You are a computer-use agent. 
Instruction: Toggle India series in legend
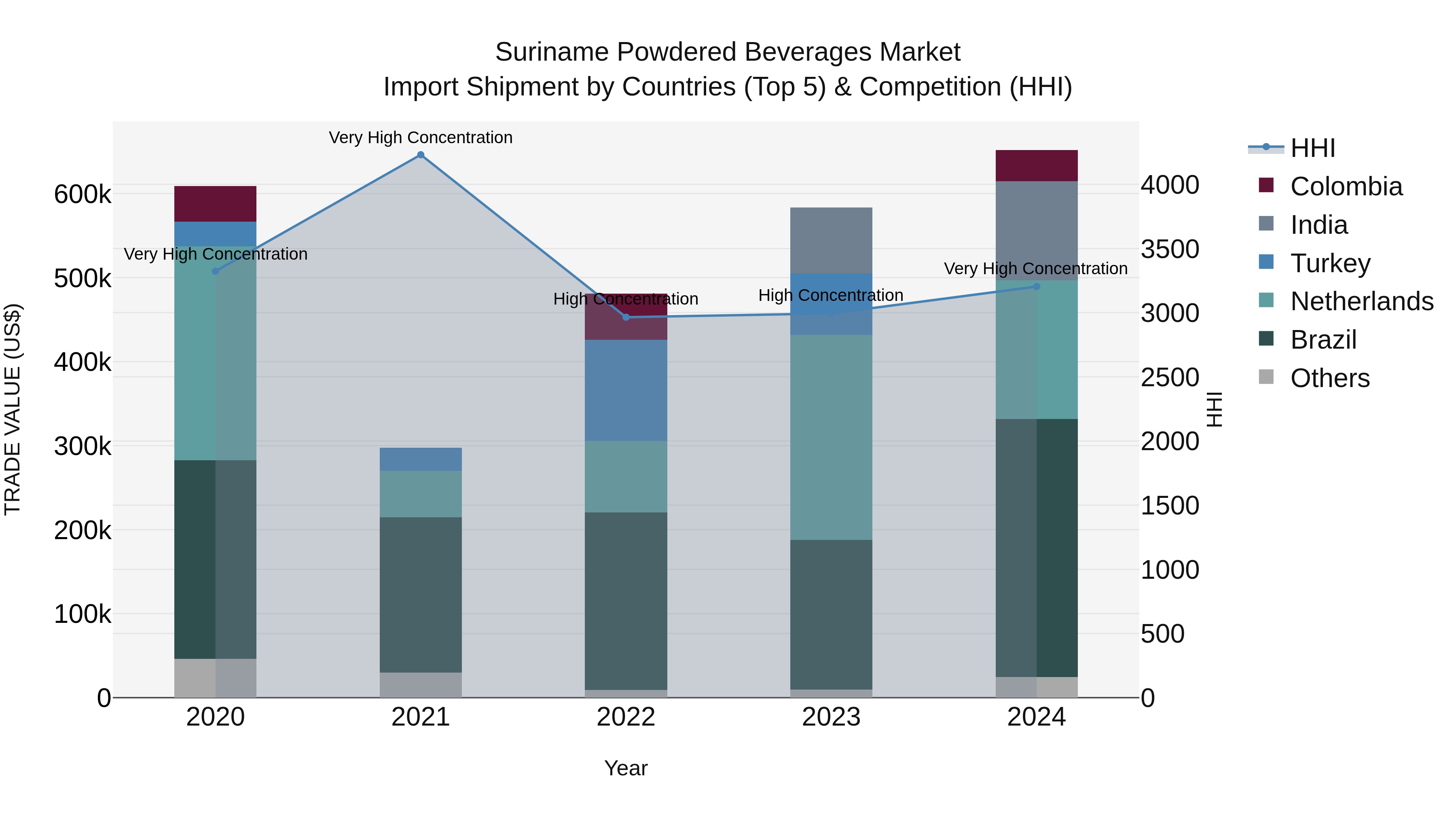(1304, 225)
